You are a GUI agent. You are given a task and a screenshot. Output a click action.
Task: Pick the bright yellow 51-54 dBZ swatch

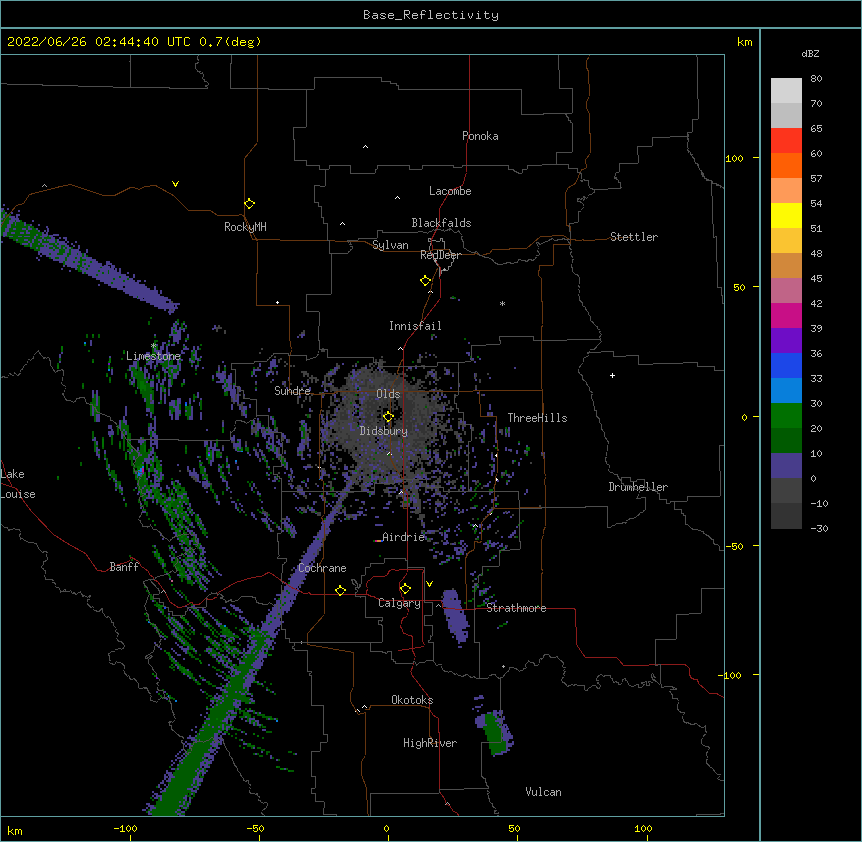[x=786, y=215]
